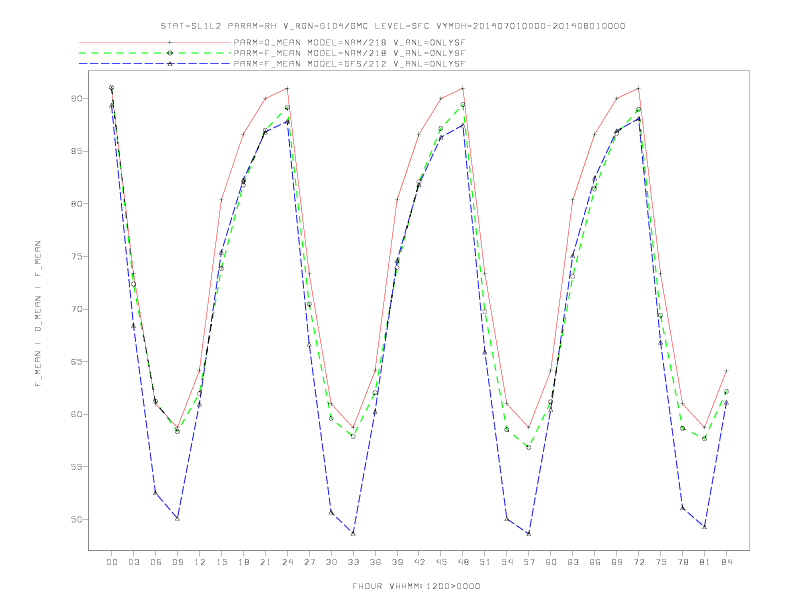The image size is (792, 612).
Task: Click forecast hour tick 42
Action: point(419,562)
